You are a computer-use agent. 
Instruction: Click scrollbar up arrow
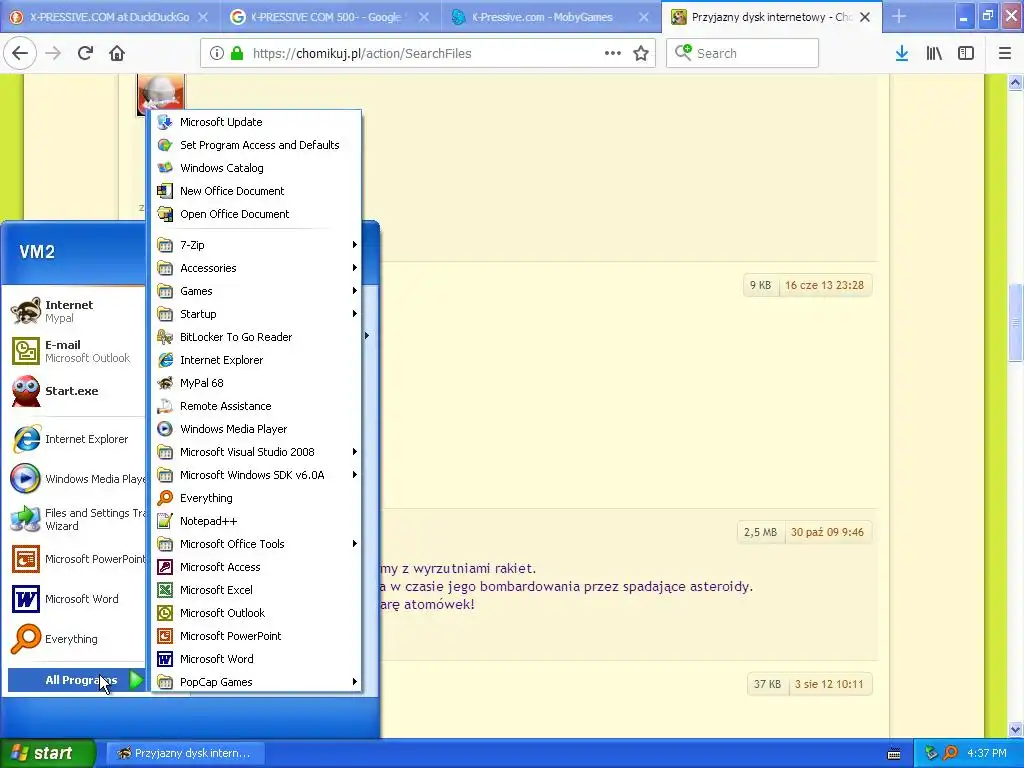tap(1015, 82)
